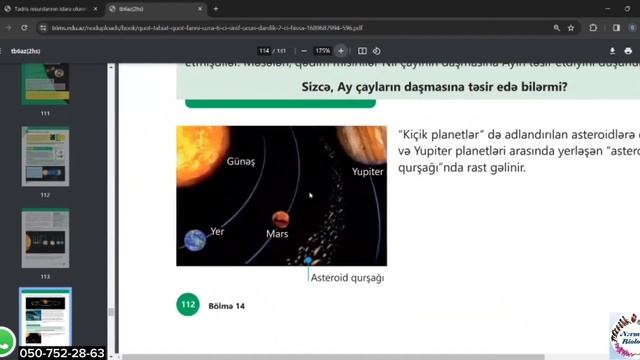
Task: Close the tb6az(2hs) tab
Action: 200,9
